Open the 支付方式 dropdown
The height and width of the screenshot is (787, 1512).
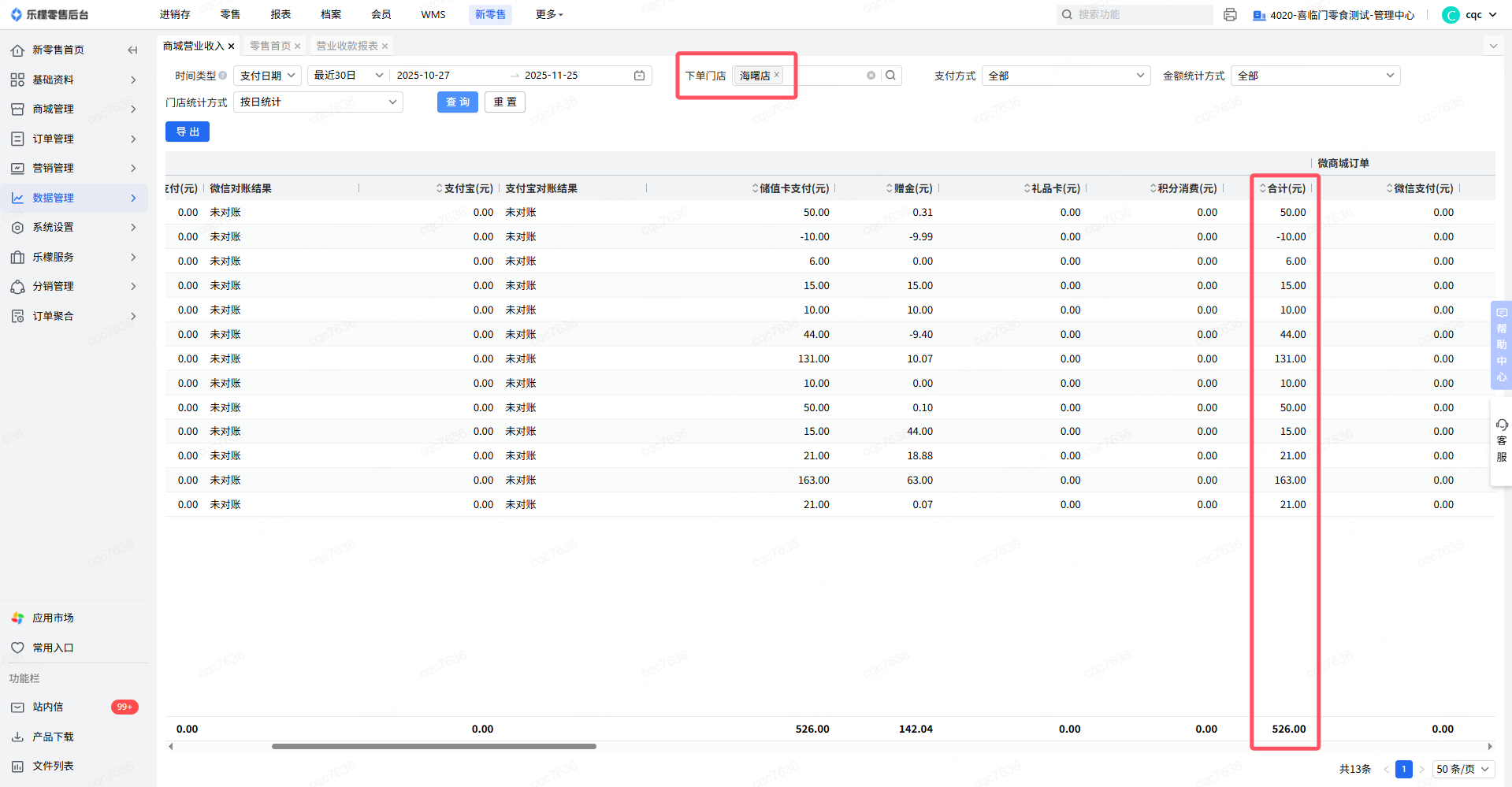tap(1065, 76)
